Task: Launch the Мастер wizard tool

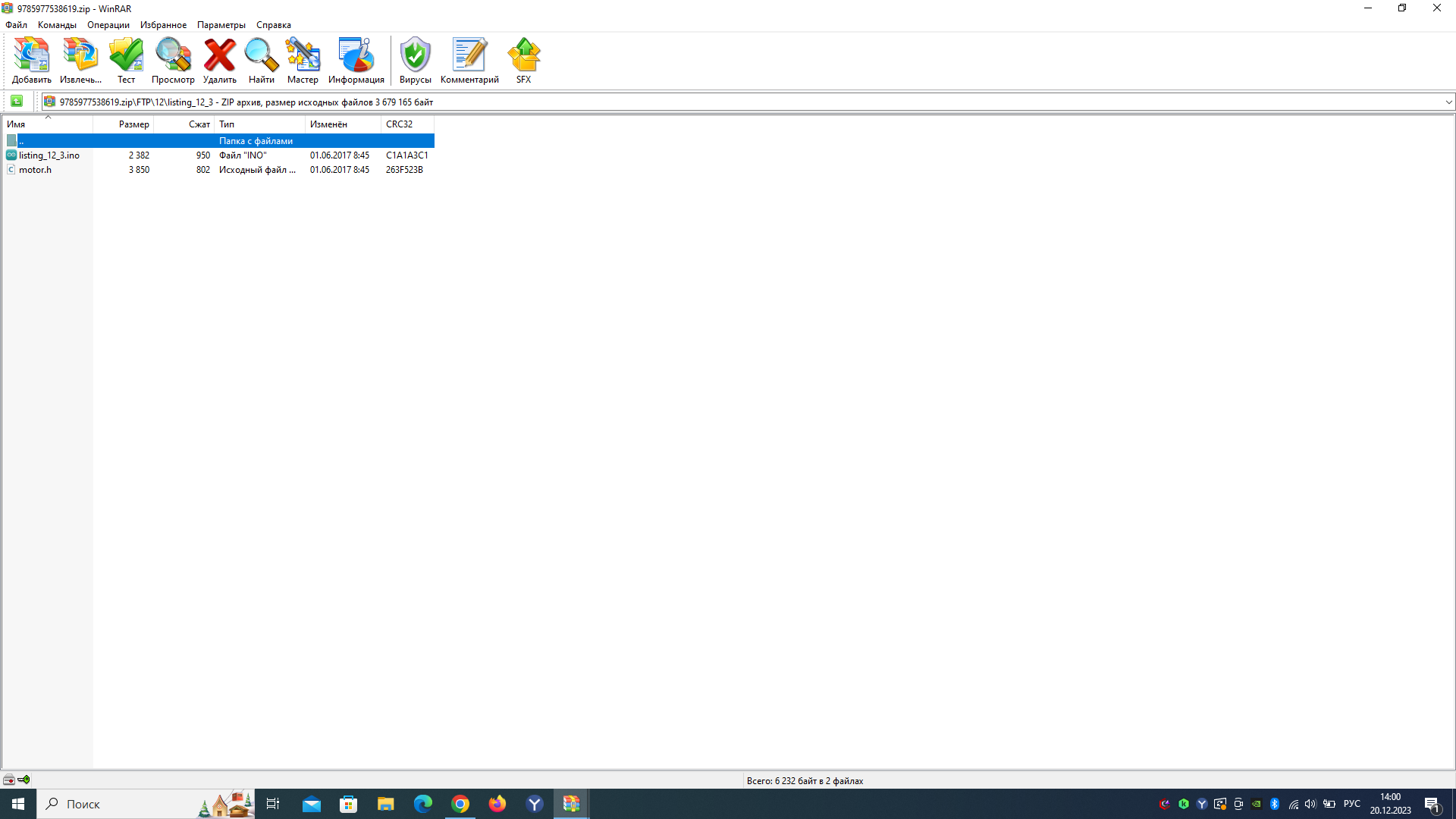Action: 303,61
